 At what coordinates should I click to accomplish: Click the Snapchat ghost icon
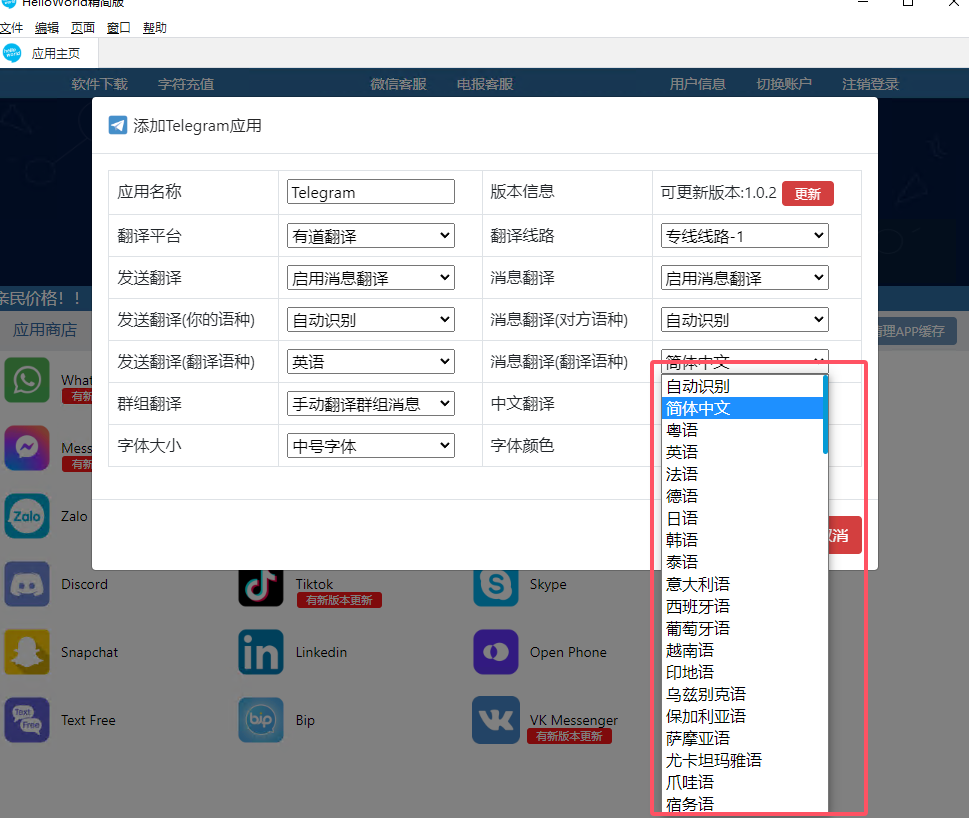pos(27,652)
